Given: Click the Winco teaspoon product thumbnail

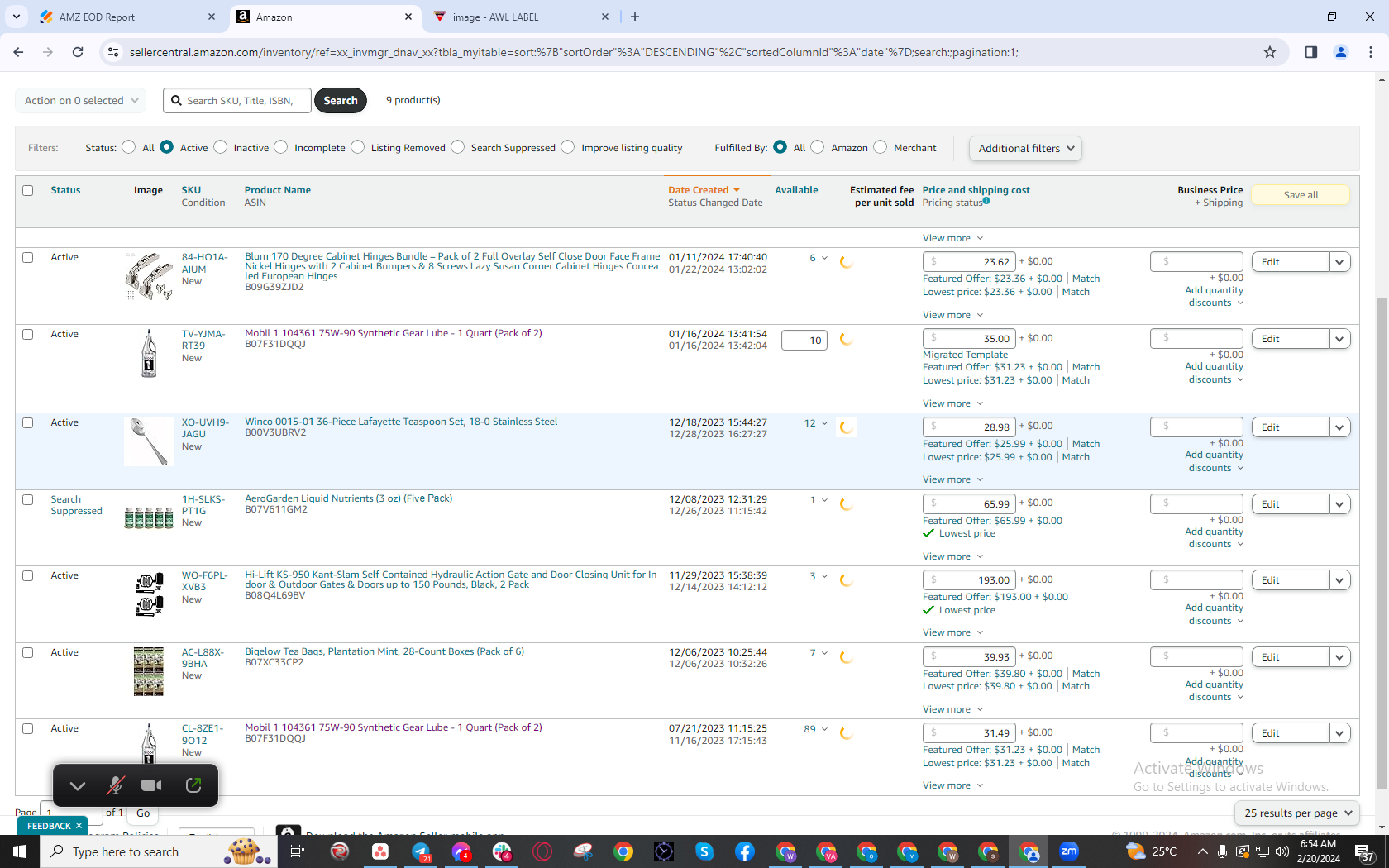Looking at the screenshot, I should pos(149,441).
